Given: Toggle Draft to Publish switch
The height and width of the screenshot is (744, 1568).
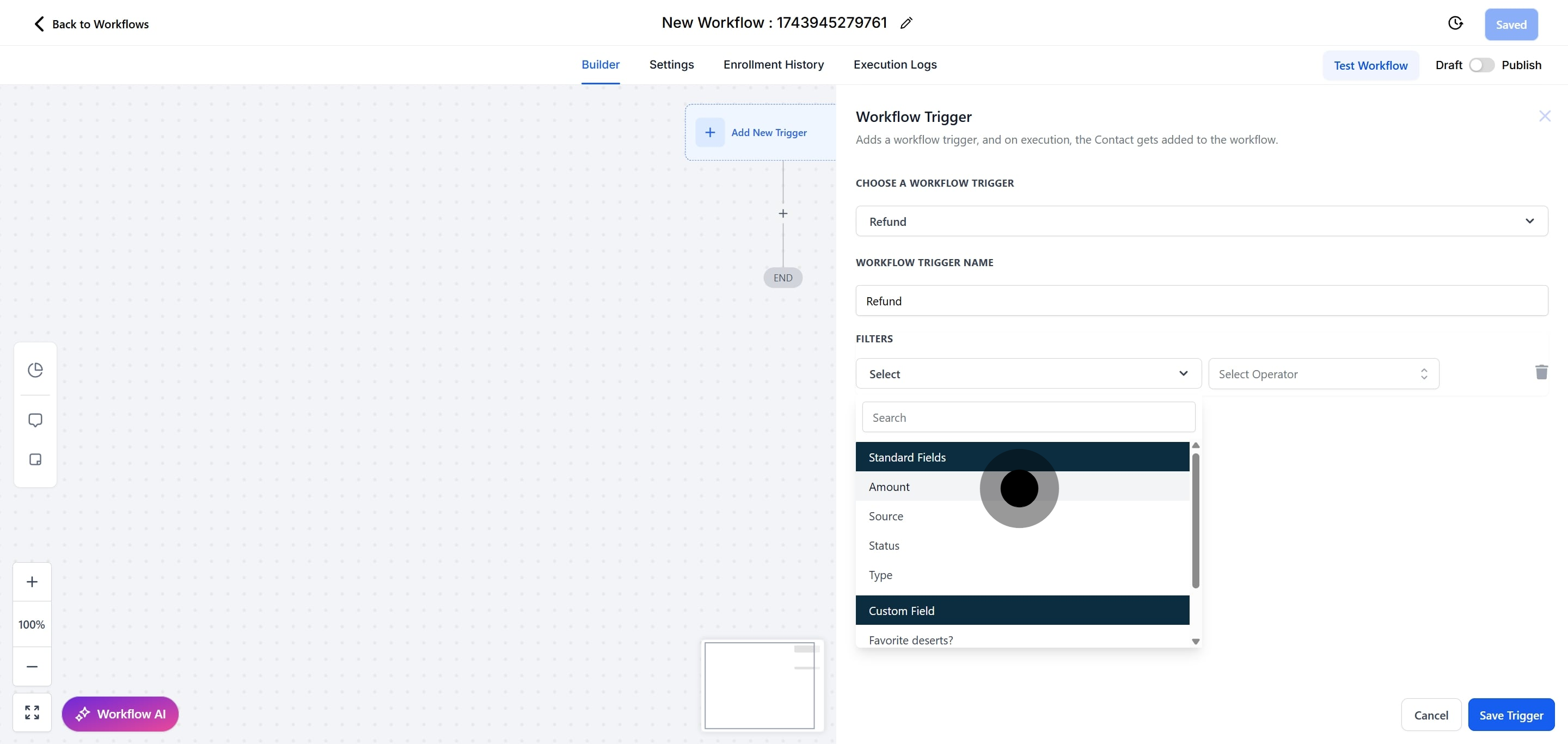Looking at the screenshot, I should click(1481, 65).
